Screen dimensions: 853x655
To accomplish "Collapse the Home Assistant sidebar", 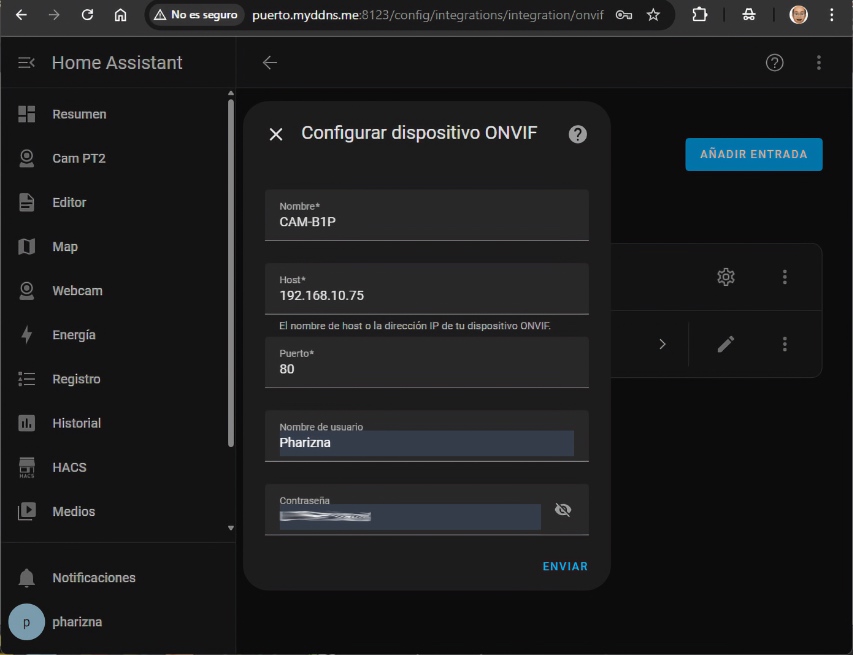I will (26, 63).
